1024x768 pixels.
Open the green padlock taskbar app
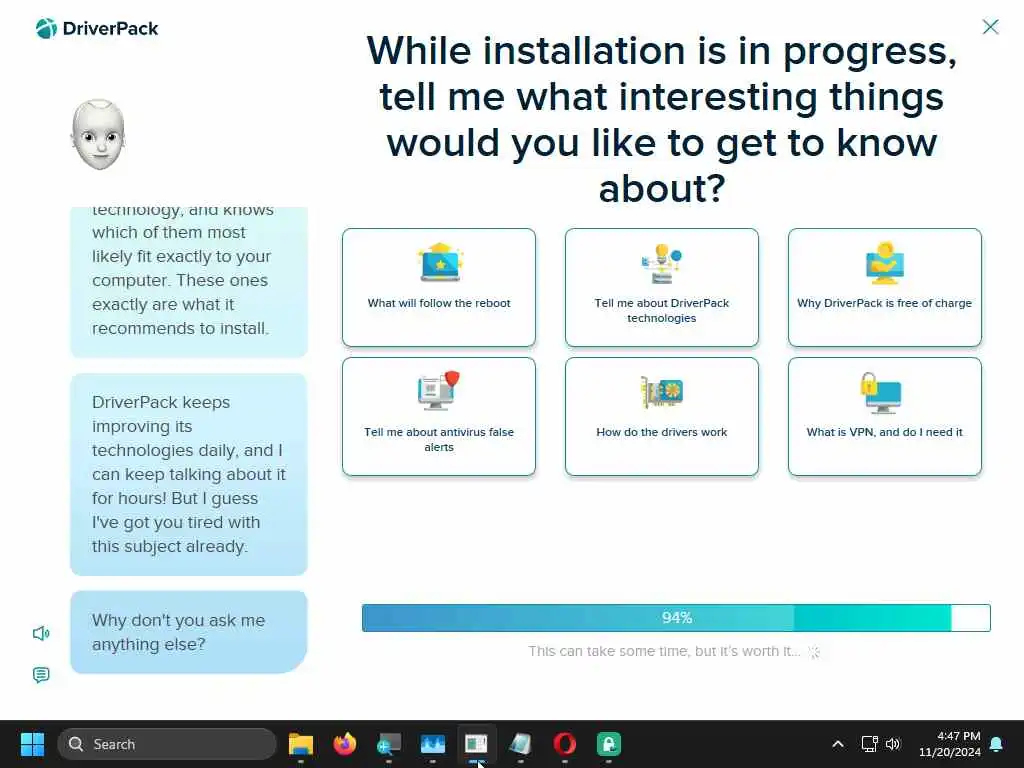coord(609,744)
